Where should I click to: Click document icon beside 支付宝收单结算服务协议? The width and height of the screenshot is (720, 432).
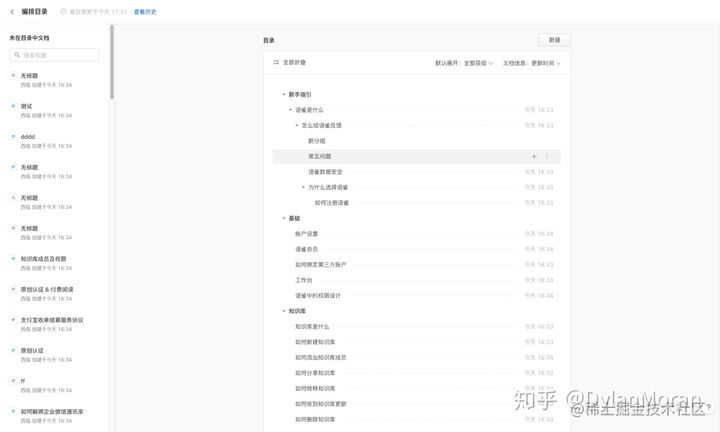point(13,320)
